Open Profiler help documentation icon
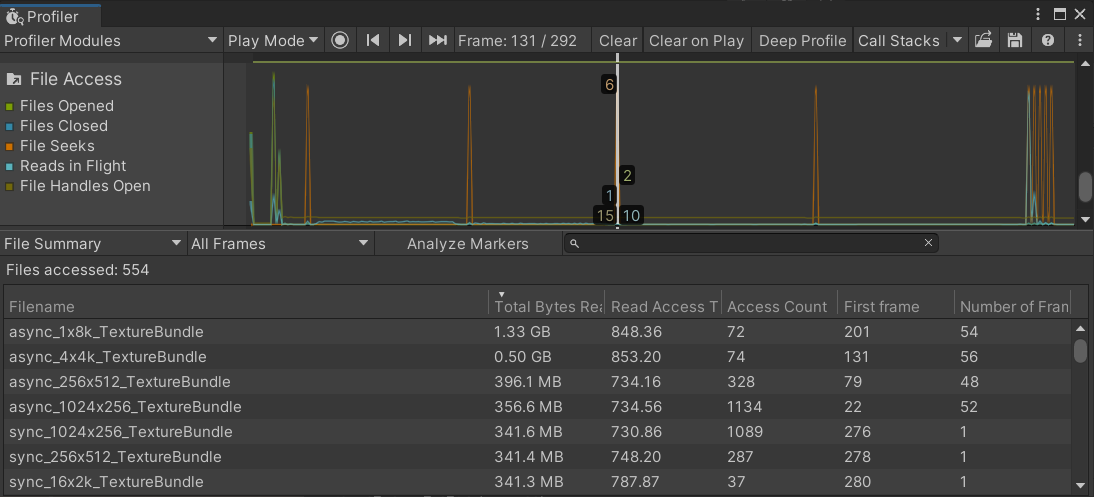 (x=1048, y=41)
